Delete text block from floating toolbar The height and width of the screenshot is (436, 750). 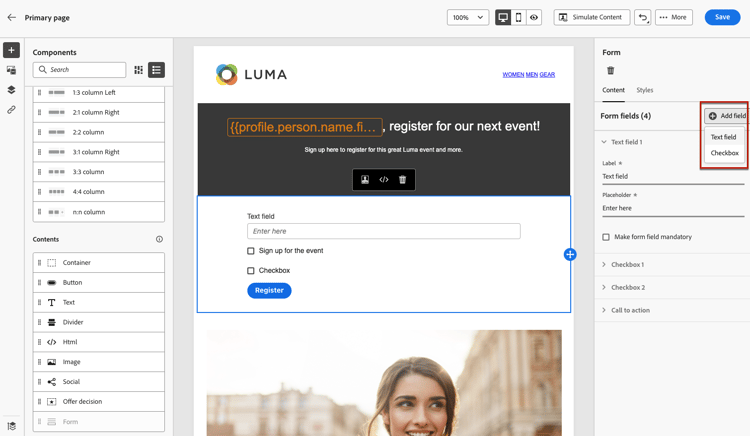click(x=402, y=179)
